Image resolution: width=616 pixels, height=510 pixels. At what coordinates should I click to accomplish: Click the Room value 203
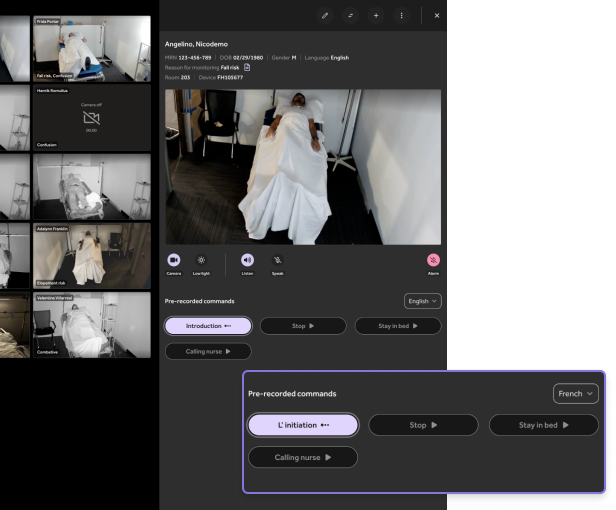185,77
